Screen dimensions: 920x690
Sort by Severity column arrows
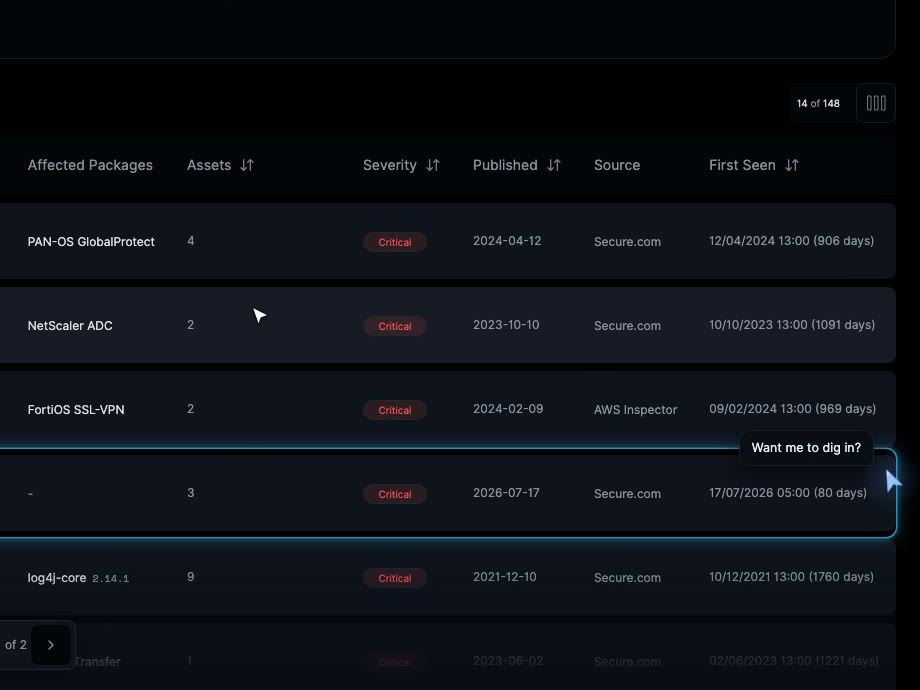[433, 165]
